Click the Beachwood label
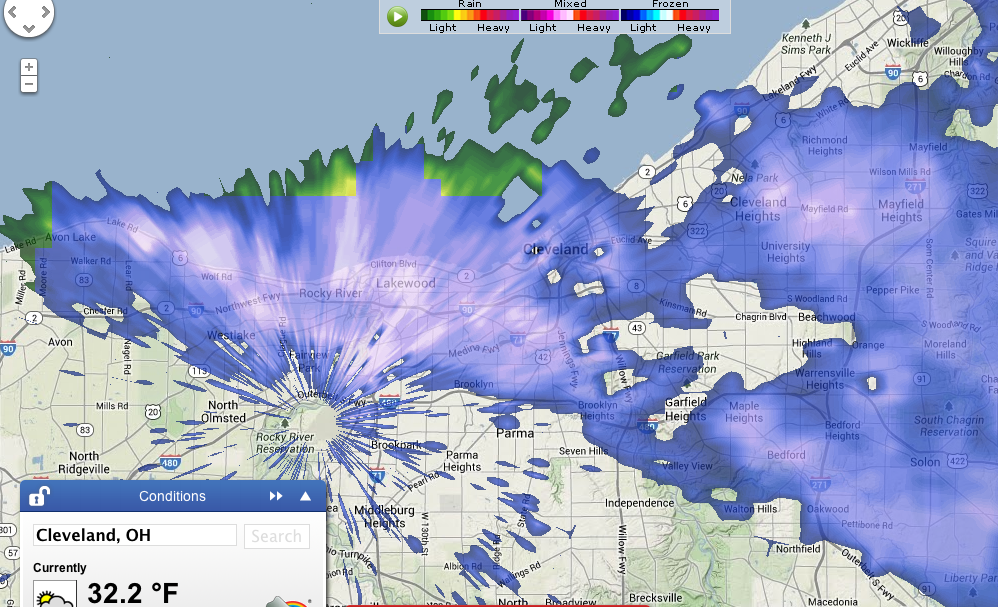 827,317
